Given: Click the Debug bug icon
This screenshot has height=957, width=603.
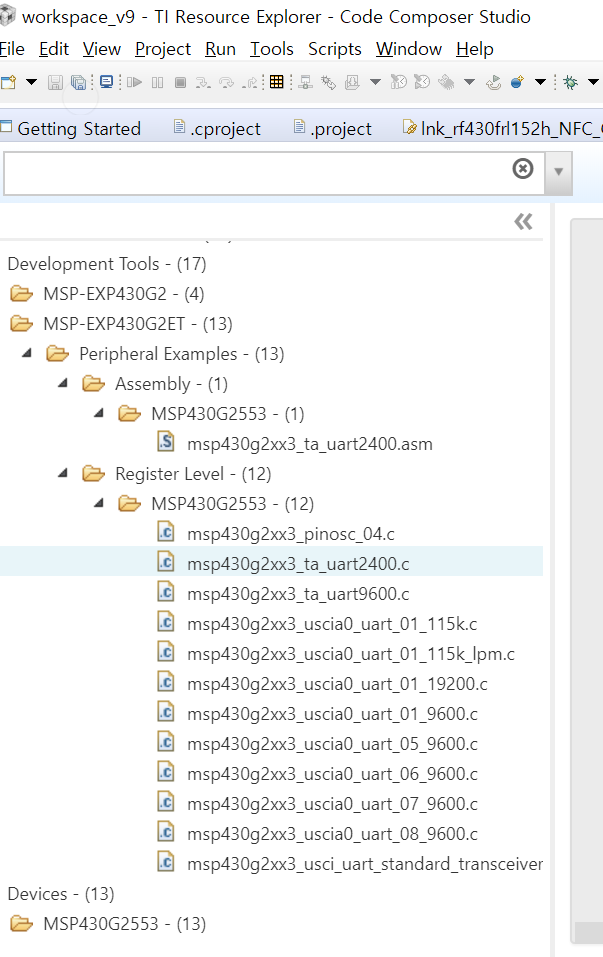Looking at the screenshot, I should point(571,82).
